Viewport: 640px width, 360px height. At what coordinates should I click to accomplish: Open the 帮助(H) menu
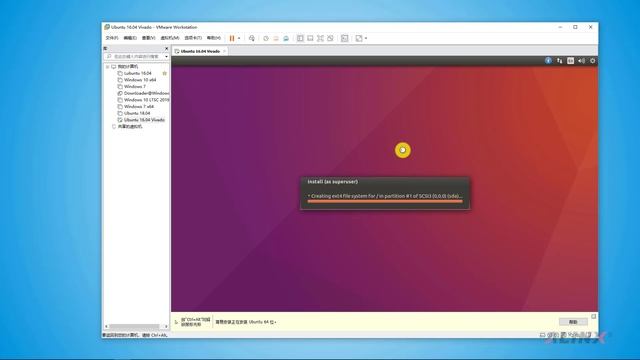click(x=213, y=38)
